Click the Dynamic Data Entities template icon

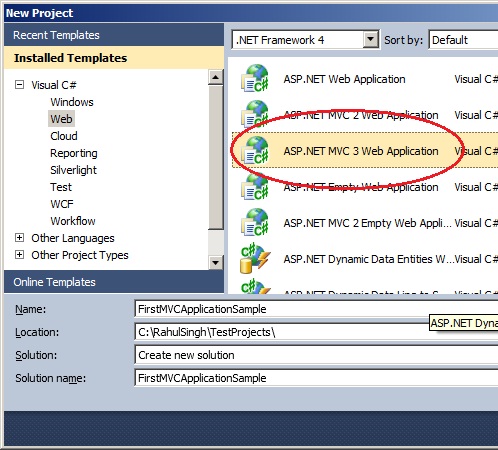[x=255, y=259]
